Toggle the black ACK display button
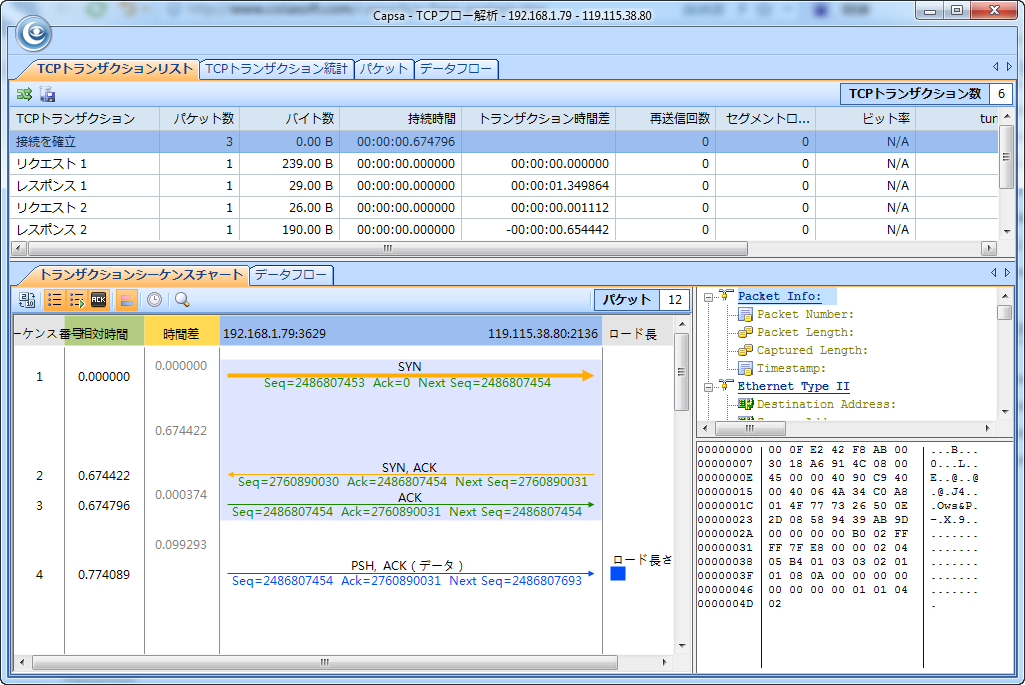Image resolution: width=1025 pixels, height=685 pixels. coord(99,299)
